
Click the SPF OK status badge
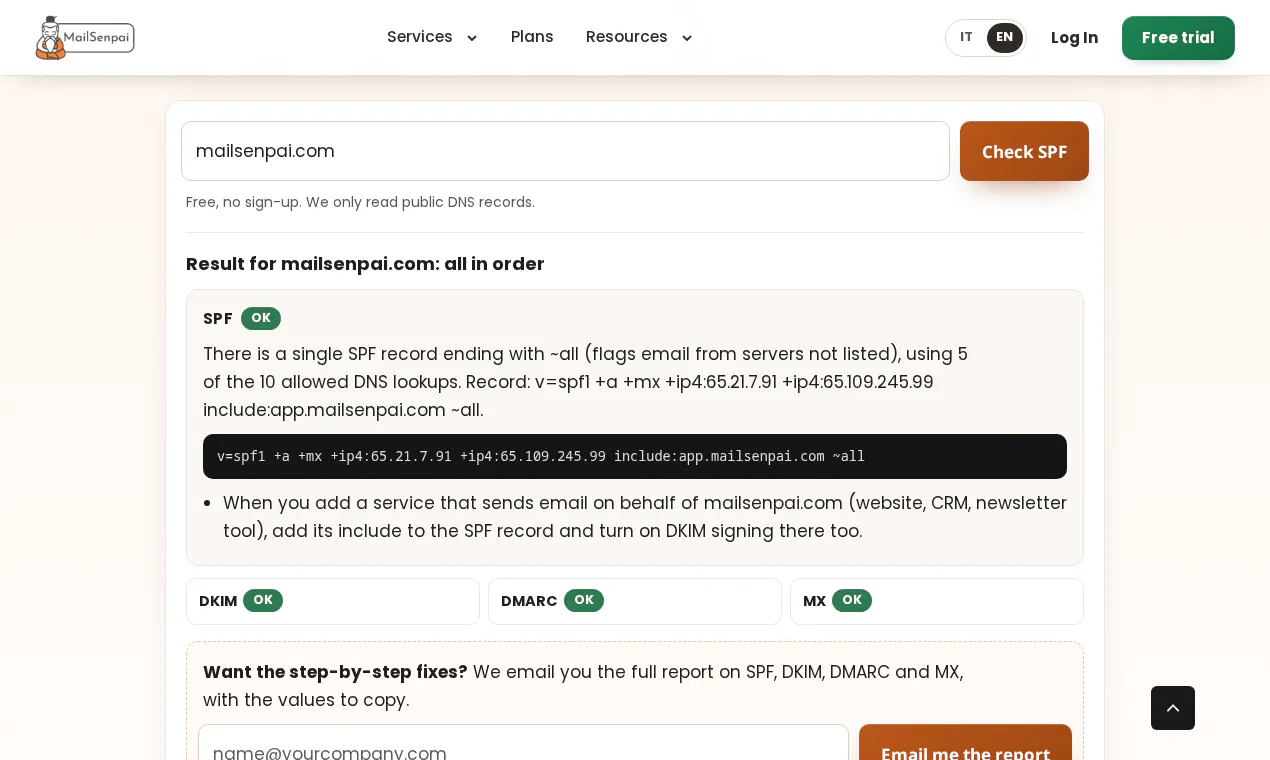click(x=261, y=318)
